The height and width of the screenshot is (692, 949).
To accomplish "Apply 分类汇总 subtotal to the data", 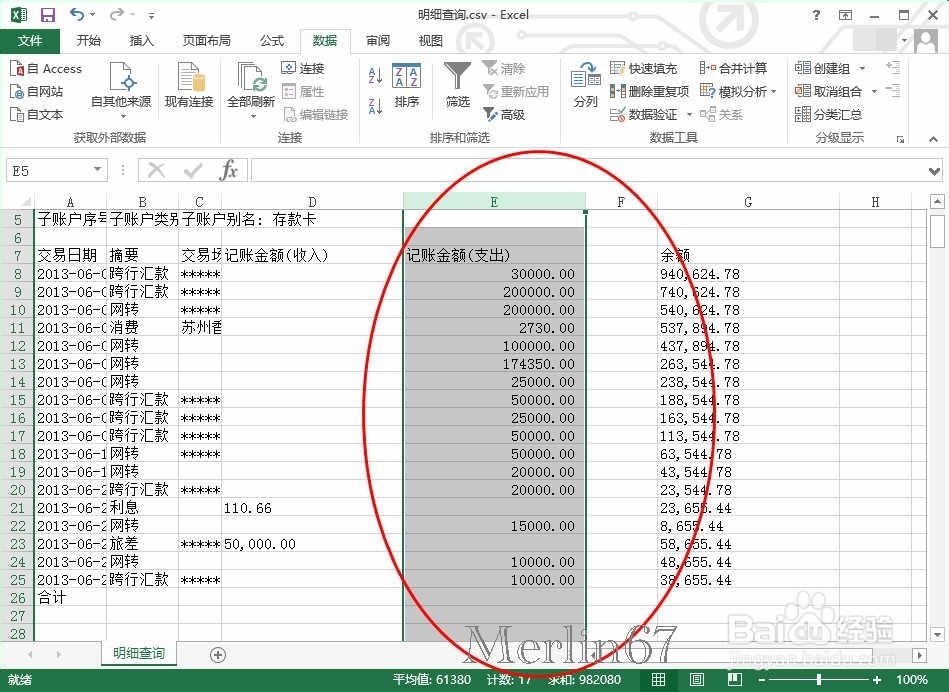I will click(x=833, y=114).
